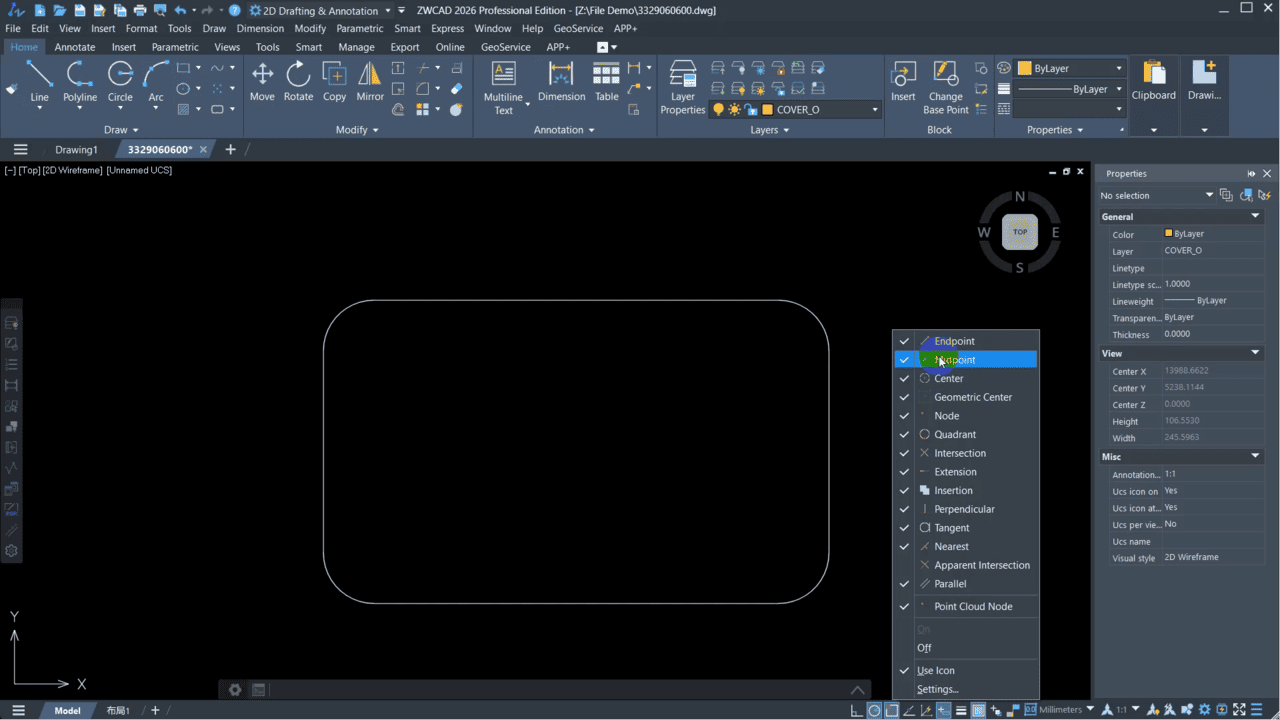This screenshot has width=1280, height=720.
Task: Open the File menu
Action: [13, 29]
